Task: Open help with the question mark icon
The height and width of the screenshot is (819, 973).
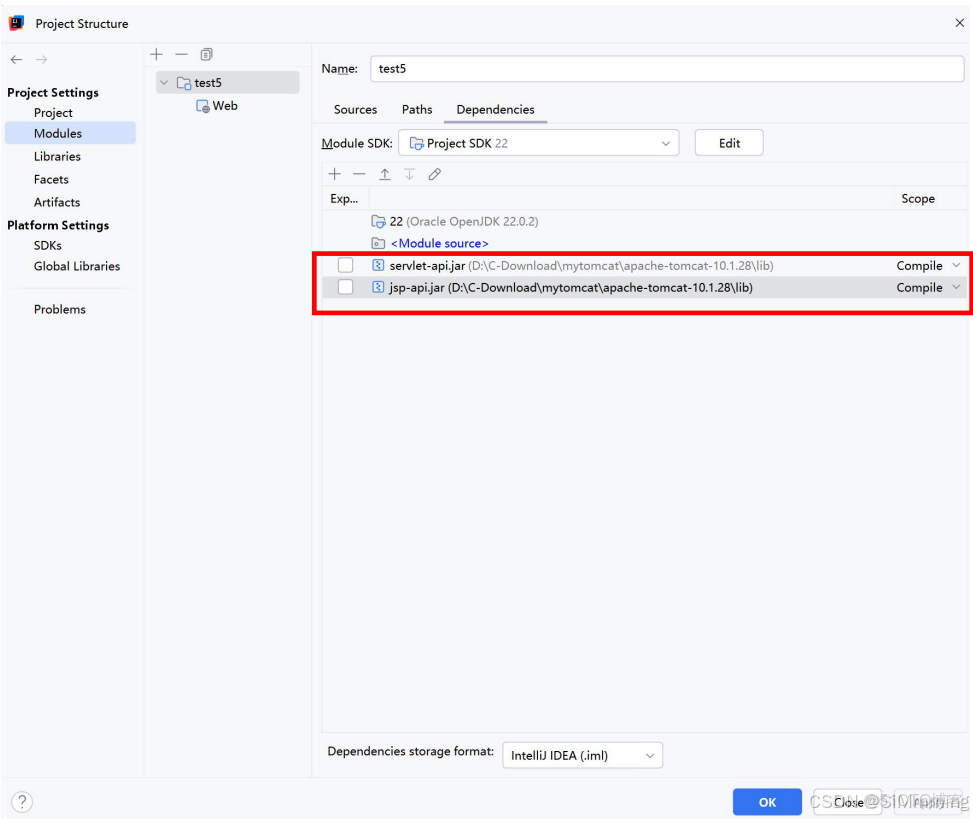Action: click(21, 801)
